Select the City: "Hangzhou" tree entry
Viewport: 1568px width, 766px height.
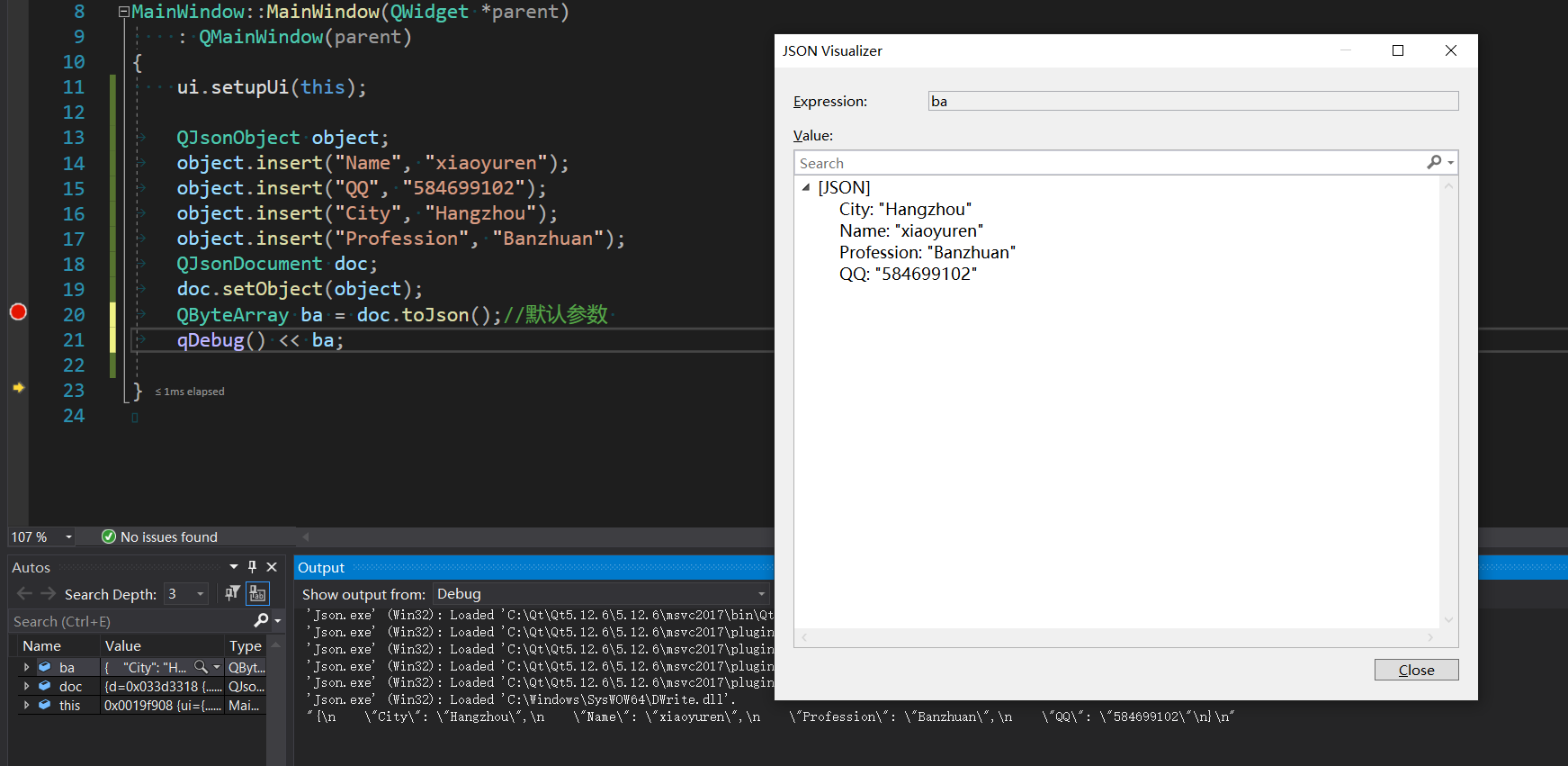pos(905,209)
